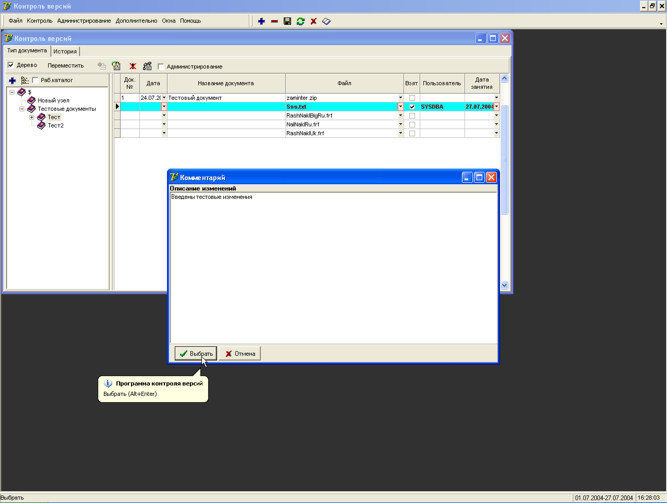Toggle the Раб.каталог checkbox
The height and width of the screenshot is (503, 667).
point(36,80)
